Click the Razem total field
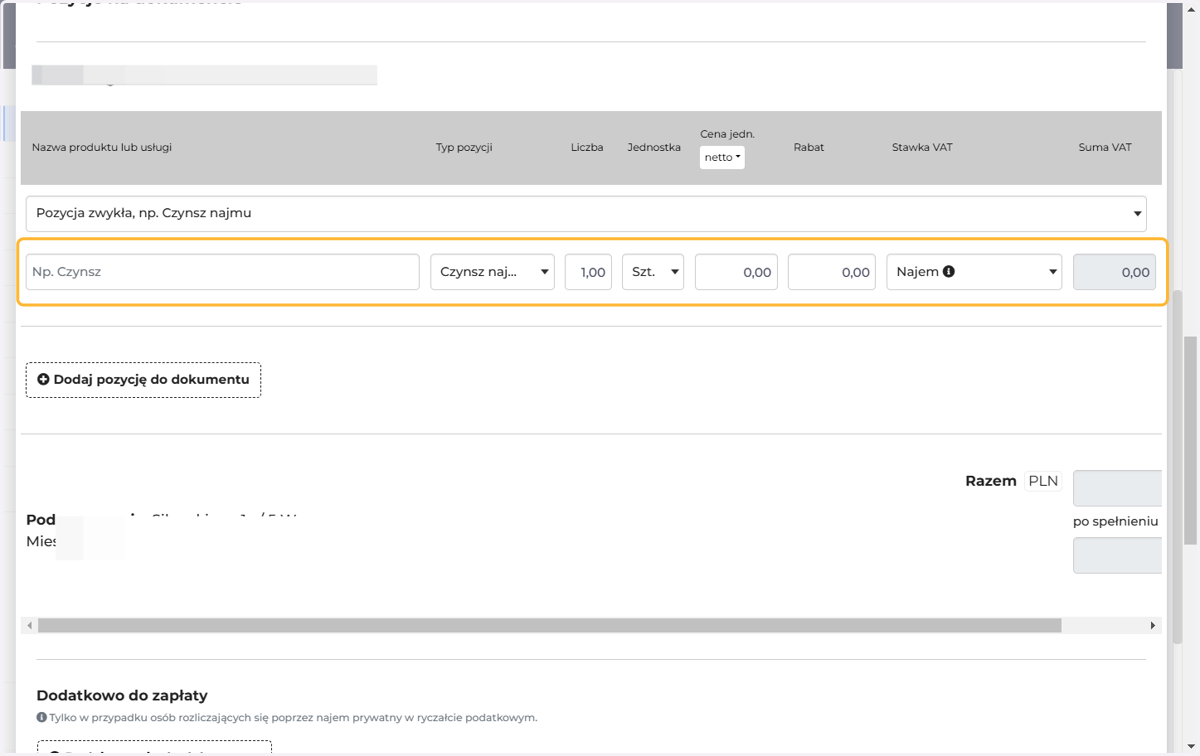The width and height of the screenshot is (1200, 756). [1117, 488]
